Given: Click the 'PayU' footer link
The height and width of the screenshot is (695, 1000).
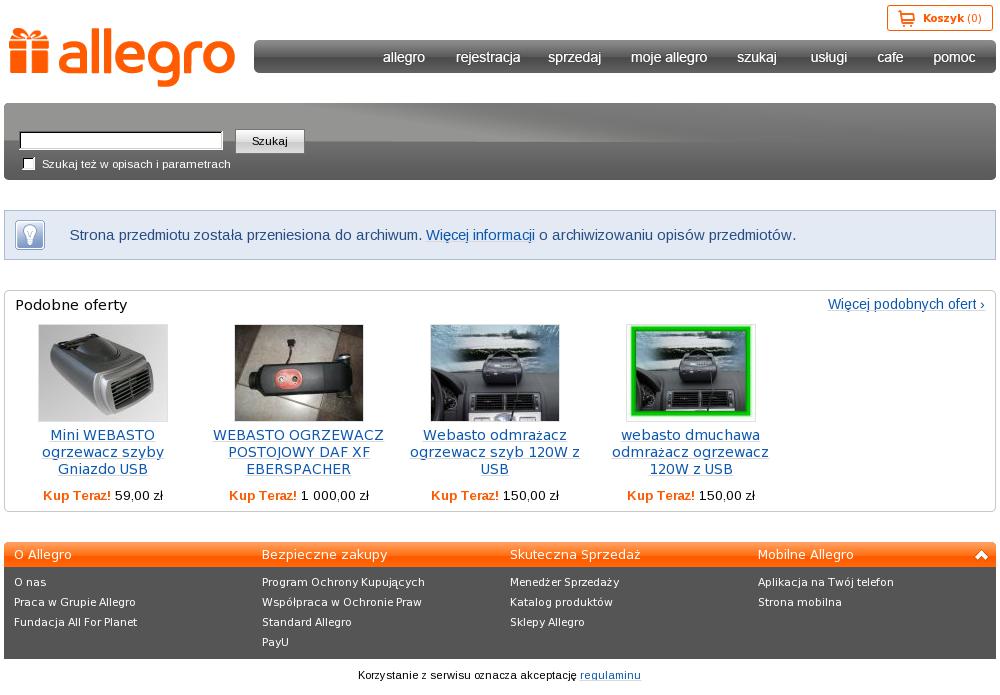Looking at the screenshot, I should (x=276, y=642).
